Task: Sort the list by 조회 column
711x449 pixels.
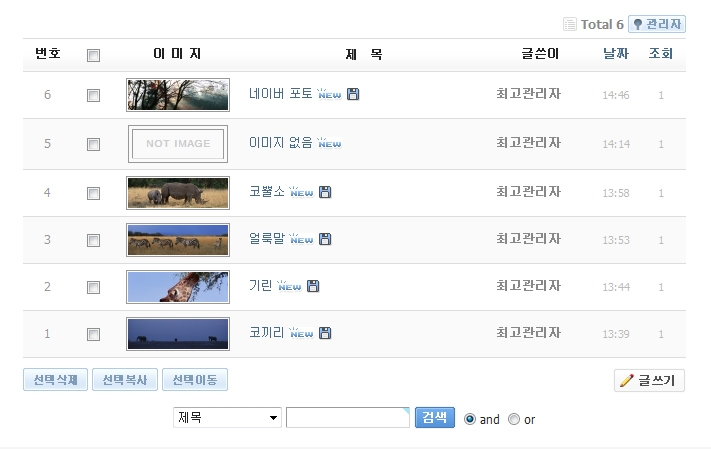Action: coord(660,54)
